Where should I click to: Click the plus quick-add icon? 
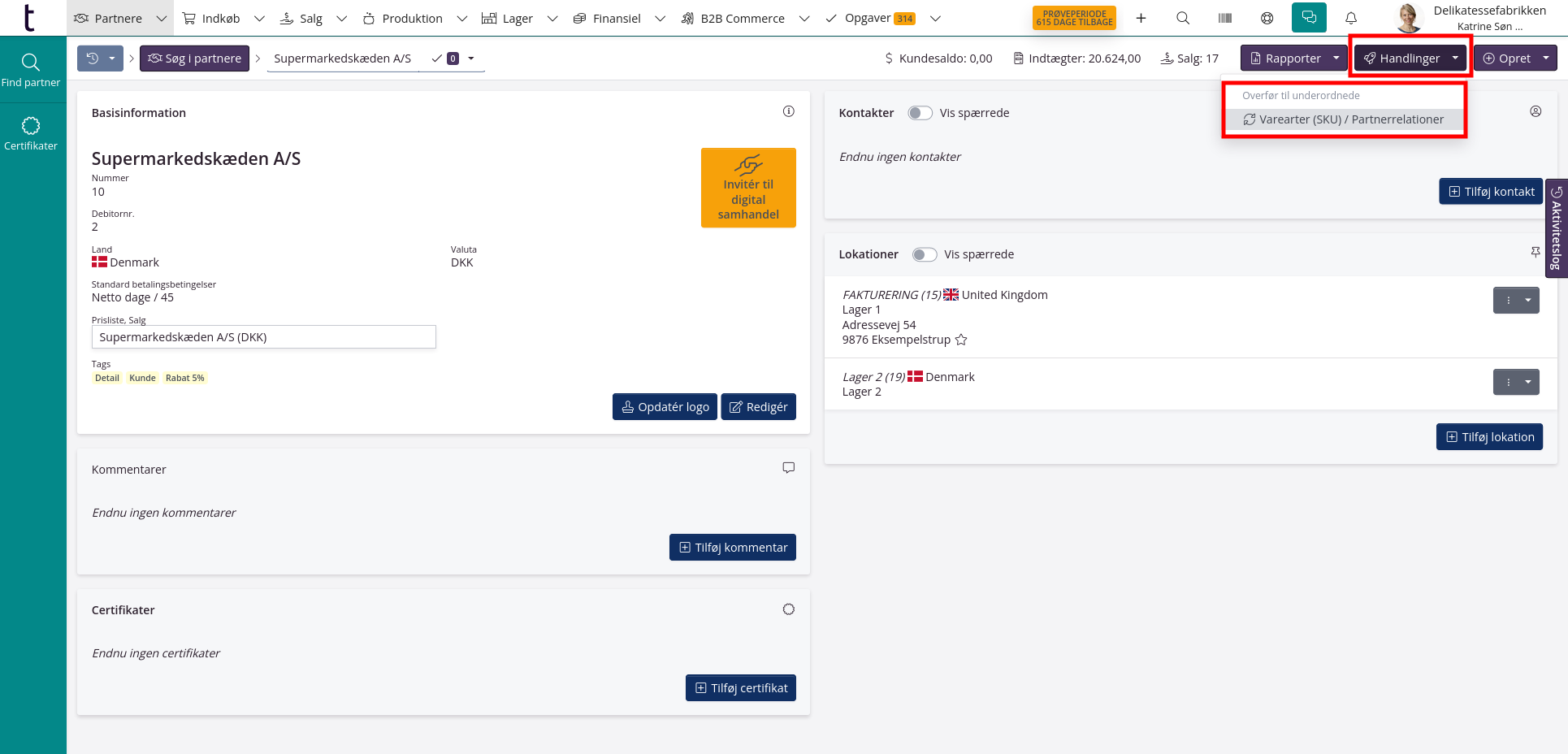tap(1141, 18)
